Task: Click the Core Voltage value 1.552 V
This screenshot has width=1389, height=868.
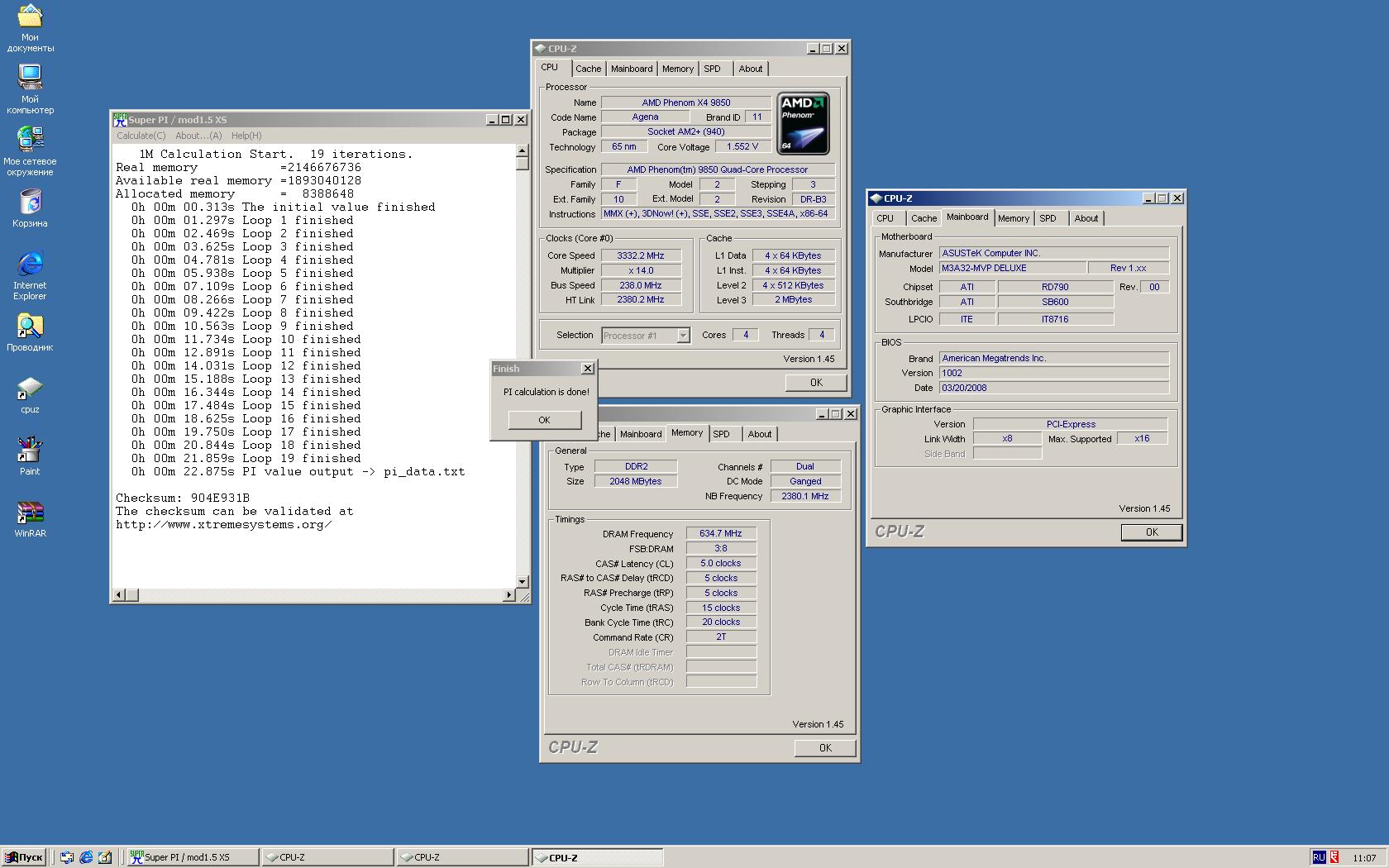Action: tap(742, 146)
